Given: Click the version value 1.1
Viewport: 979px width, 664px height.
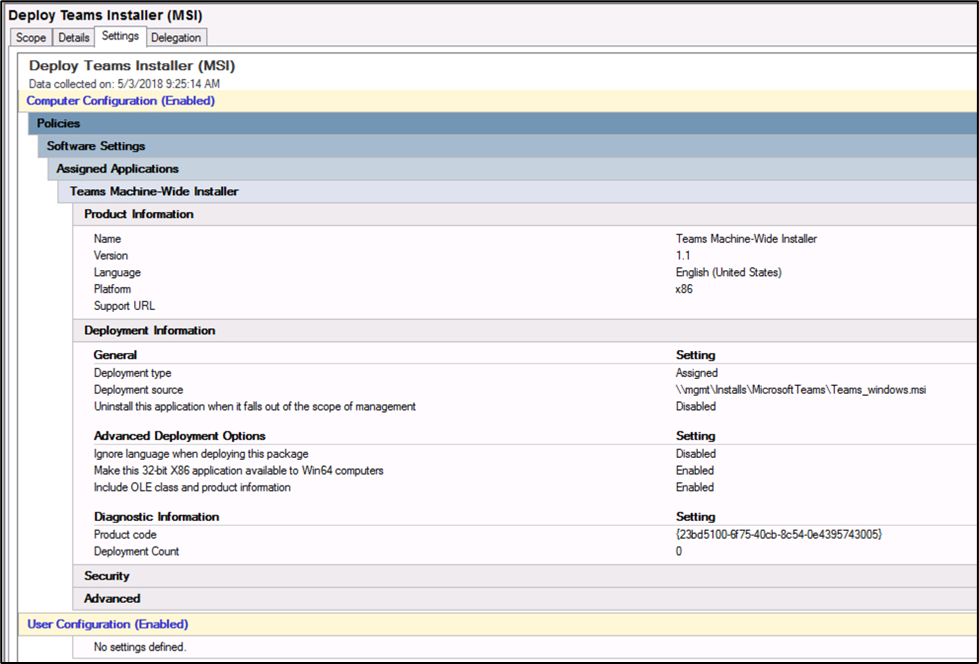Looking at the screenshot, I should (x=683, y=255).
